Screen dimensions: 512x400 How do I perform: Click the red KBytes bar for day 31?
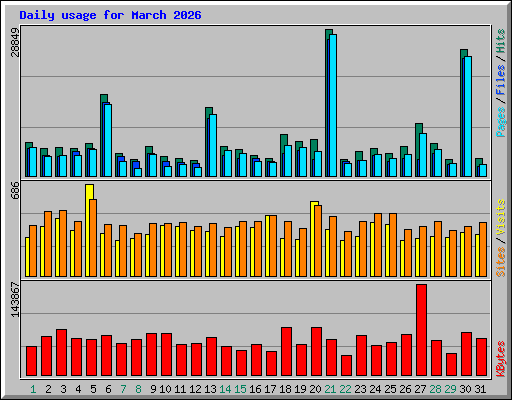(481, 357)
